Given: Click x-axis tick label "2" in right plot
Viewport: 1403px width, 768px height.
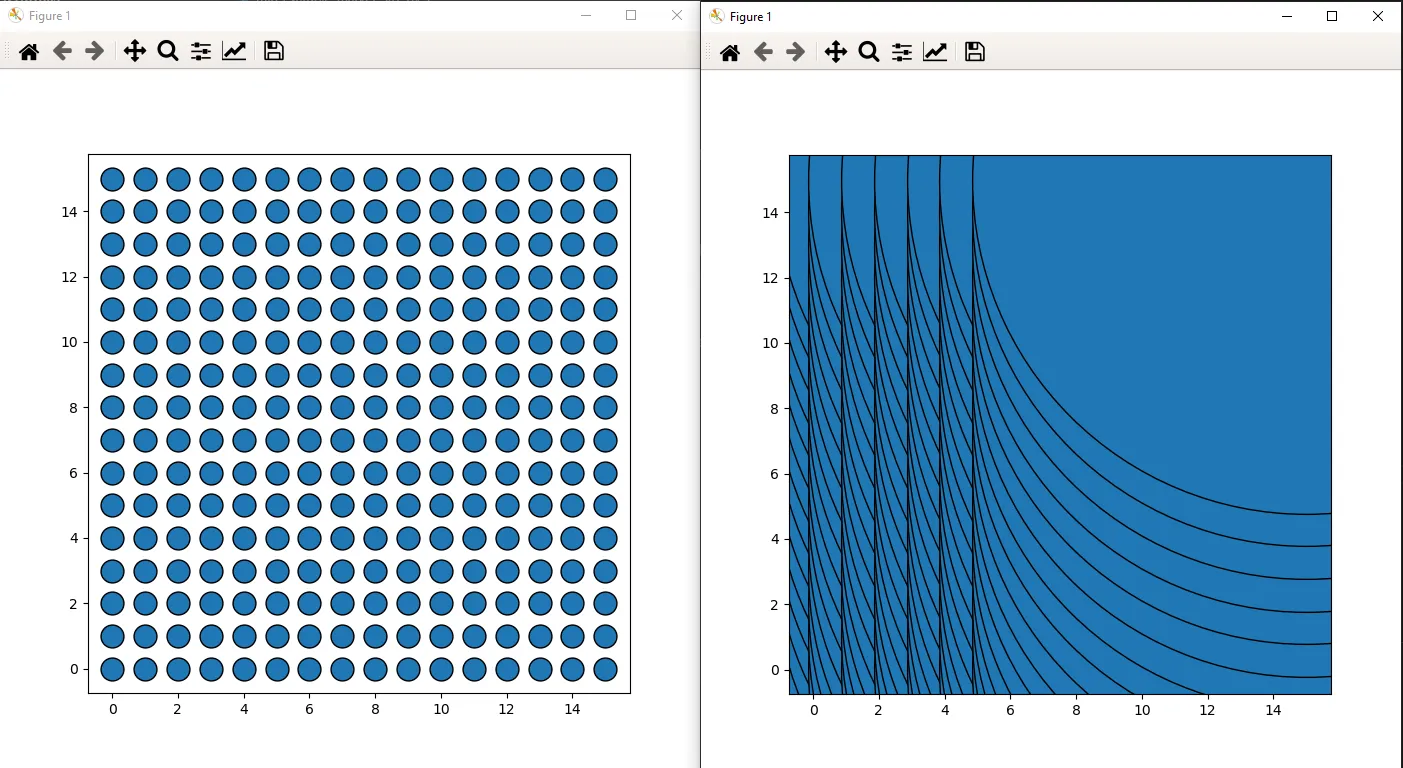Looking at the screenshot, I should pos(879,710).
